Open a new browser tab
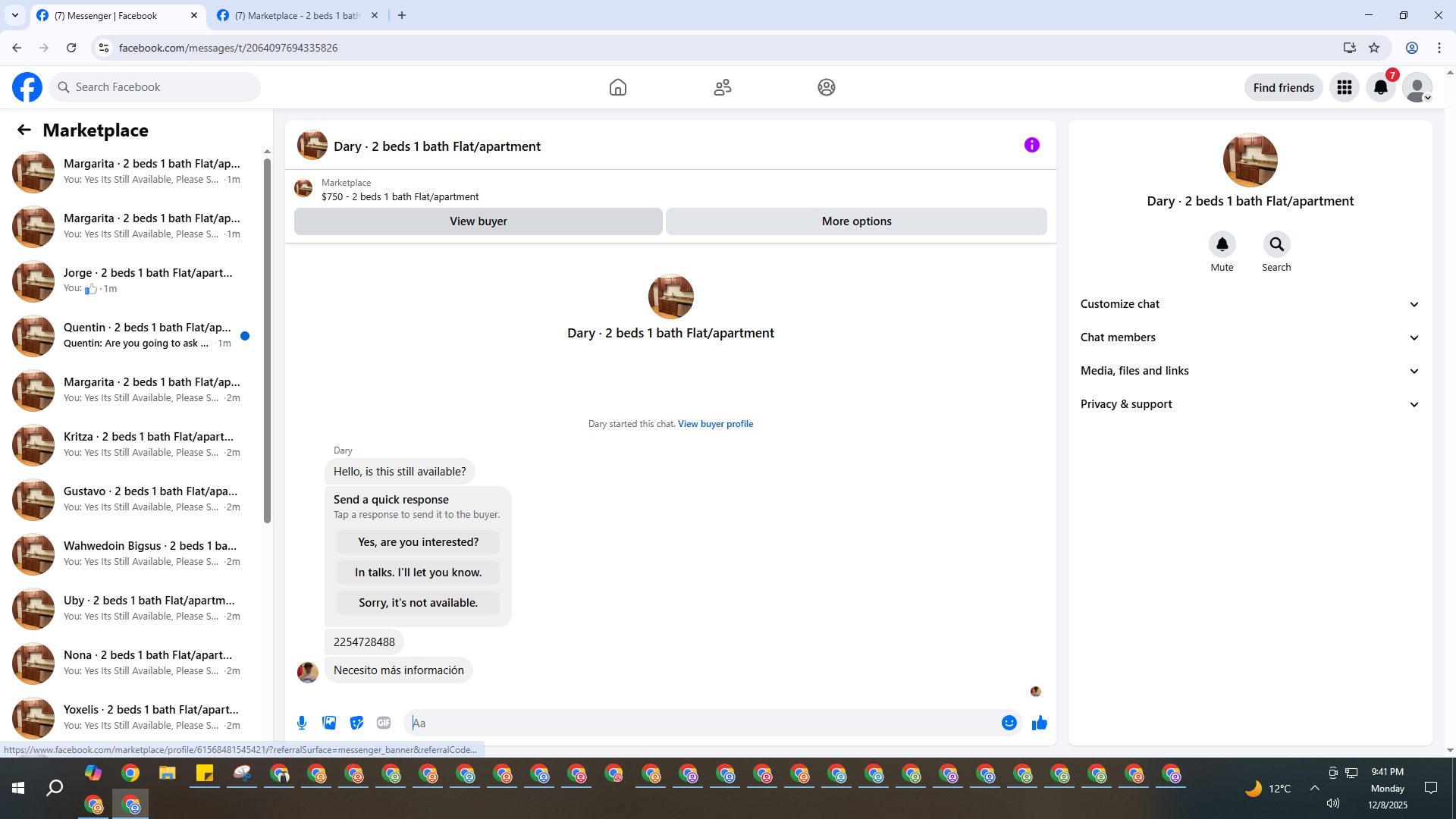Viewport: 1456px width, 819px height. 402,15
